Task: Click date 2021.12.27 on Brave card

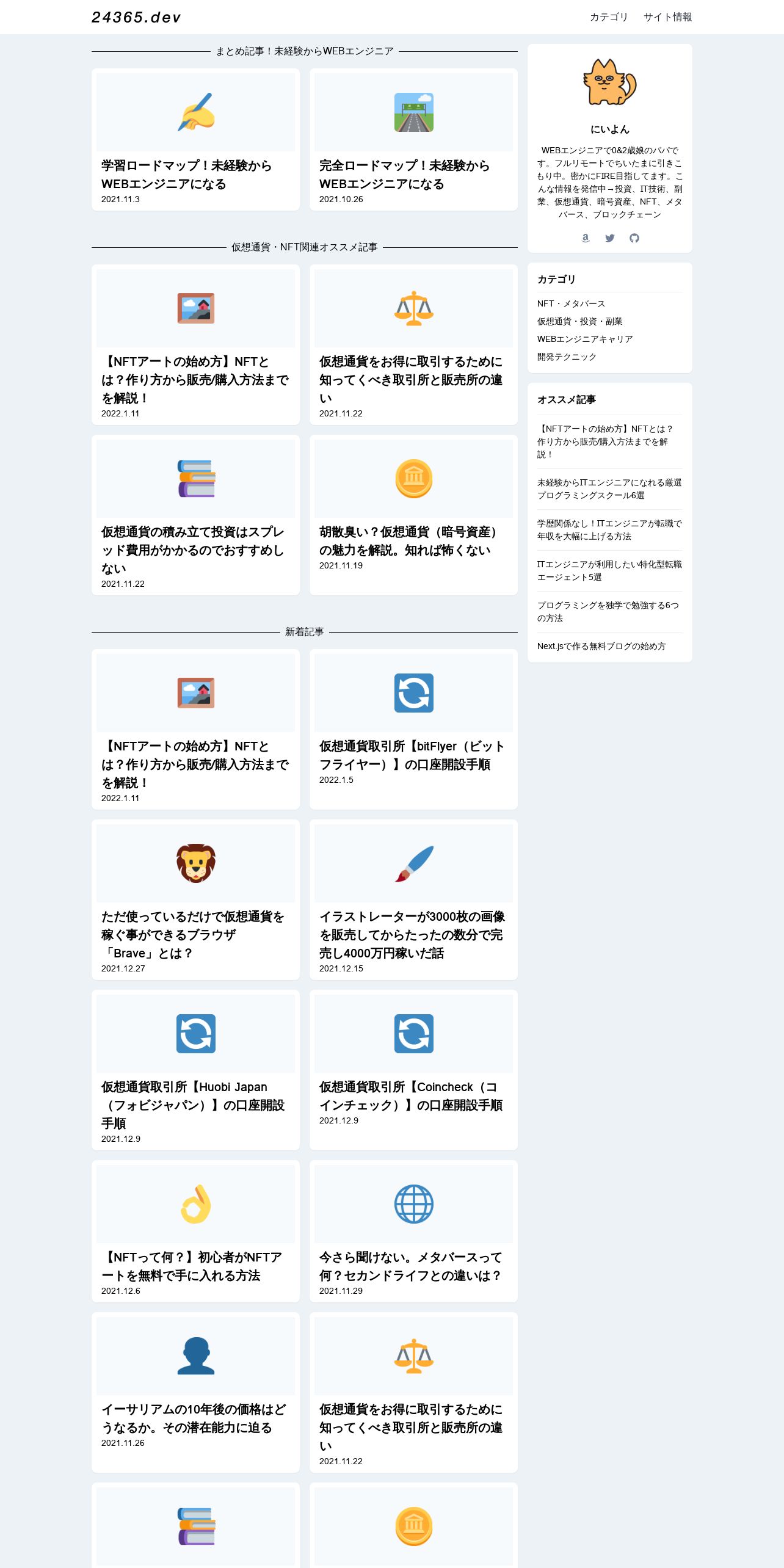Action: (123, 968)
